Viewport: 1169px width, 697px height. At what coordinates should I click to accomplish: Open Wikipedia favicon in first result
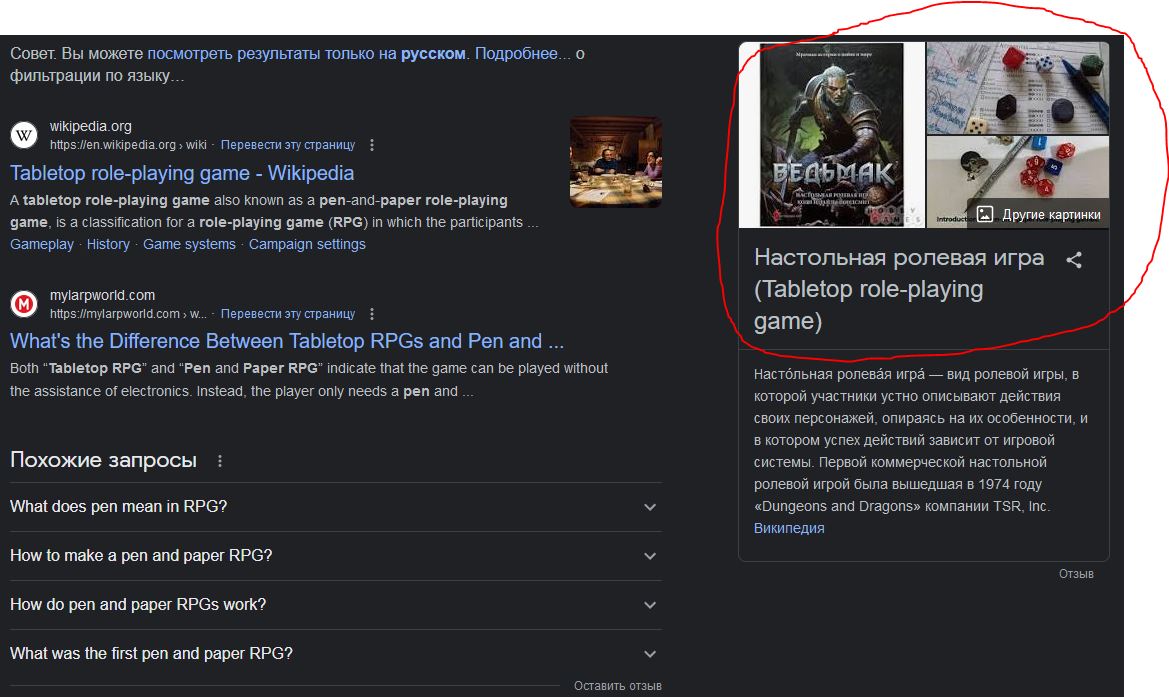[24, 135]
